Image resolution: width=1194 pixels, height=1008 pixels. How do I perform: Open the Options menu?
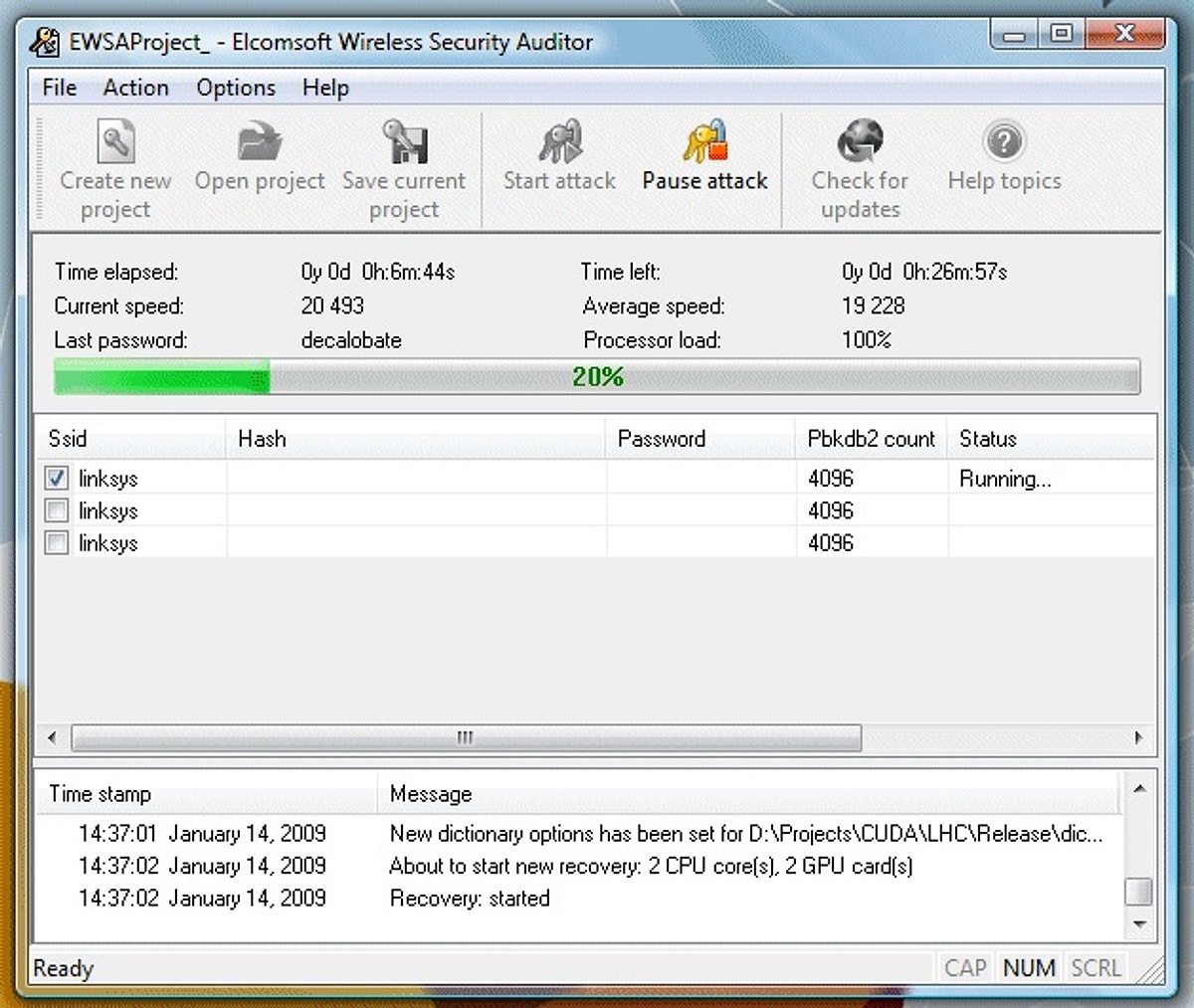pos(236,88)
